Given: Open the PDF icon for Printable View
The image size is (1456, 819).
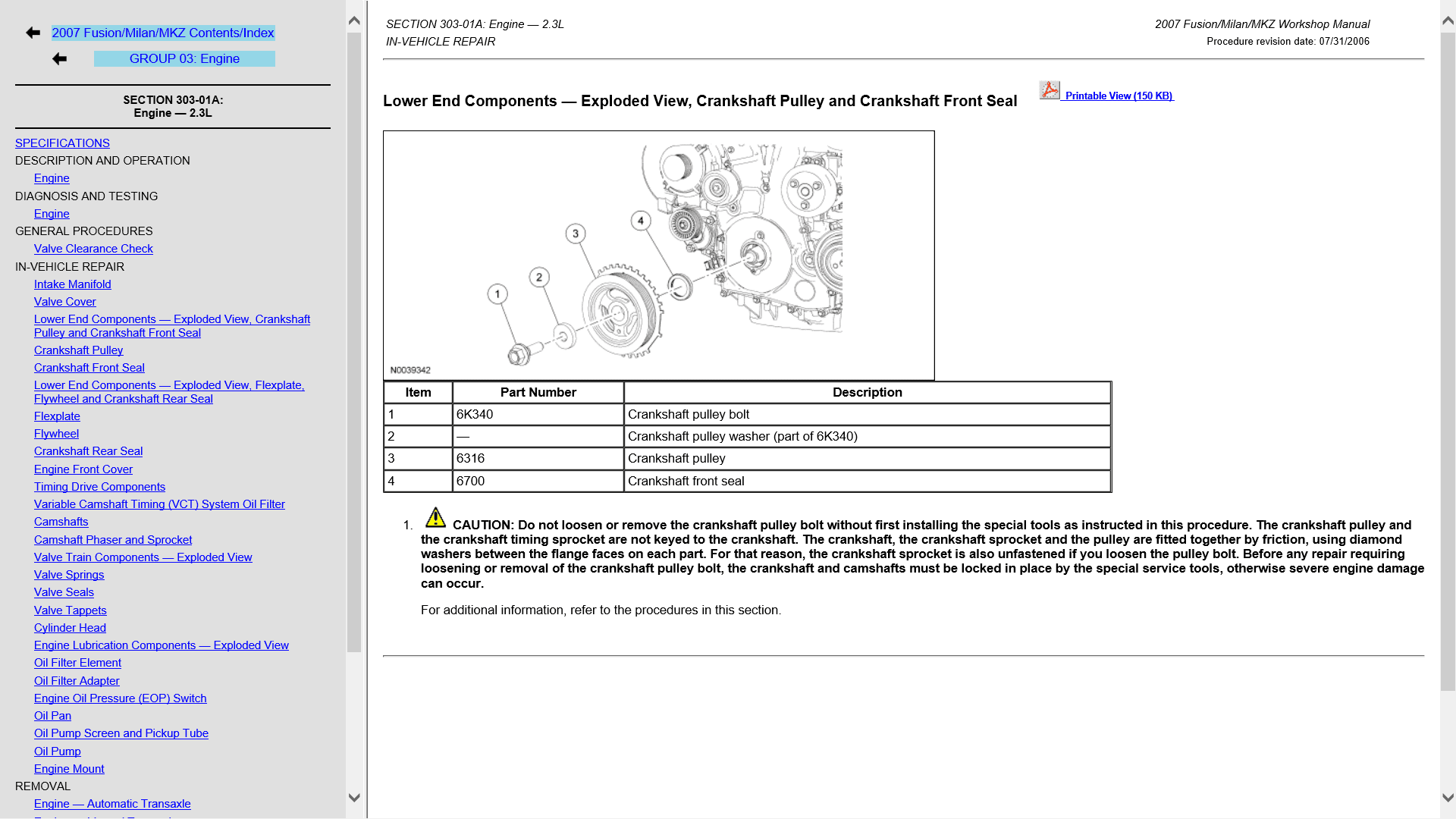Looking at the screenshot, I should (x=1050, y=90).
